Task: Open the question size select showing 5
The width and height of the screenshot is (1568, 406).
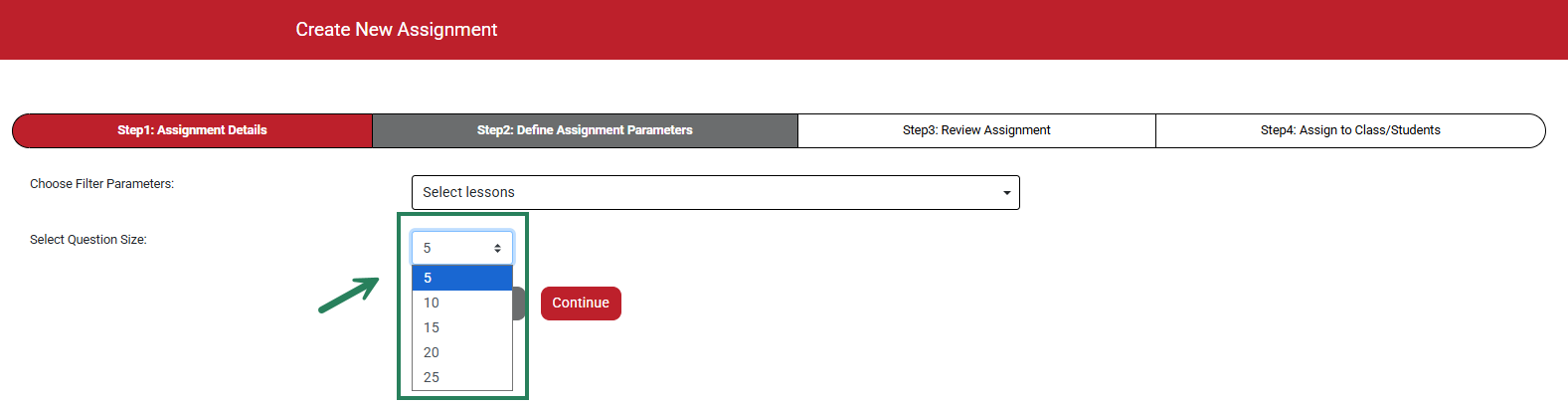Action: (x=462, y=248)
